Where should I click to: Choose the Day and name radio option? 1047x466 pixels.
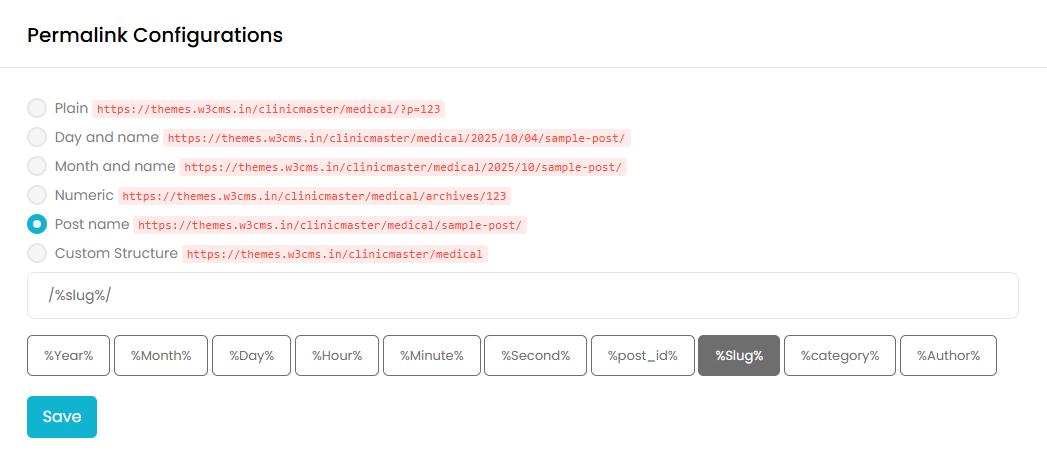point(37,137)
